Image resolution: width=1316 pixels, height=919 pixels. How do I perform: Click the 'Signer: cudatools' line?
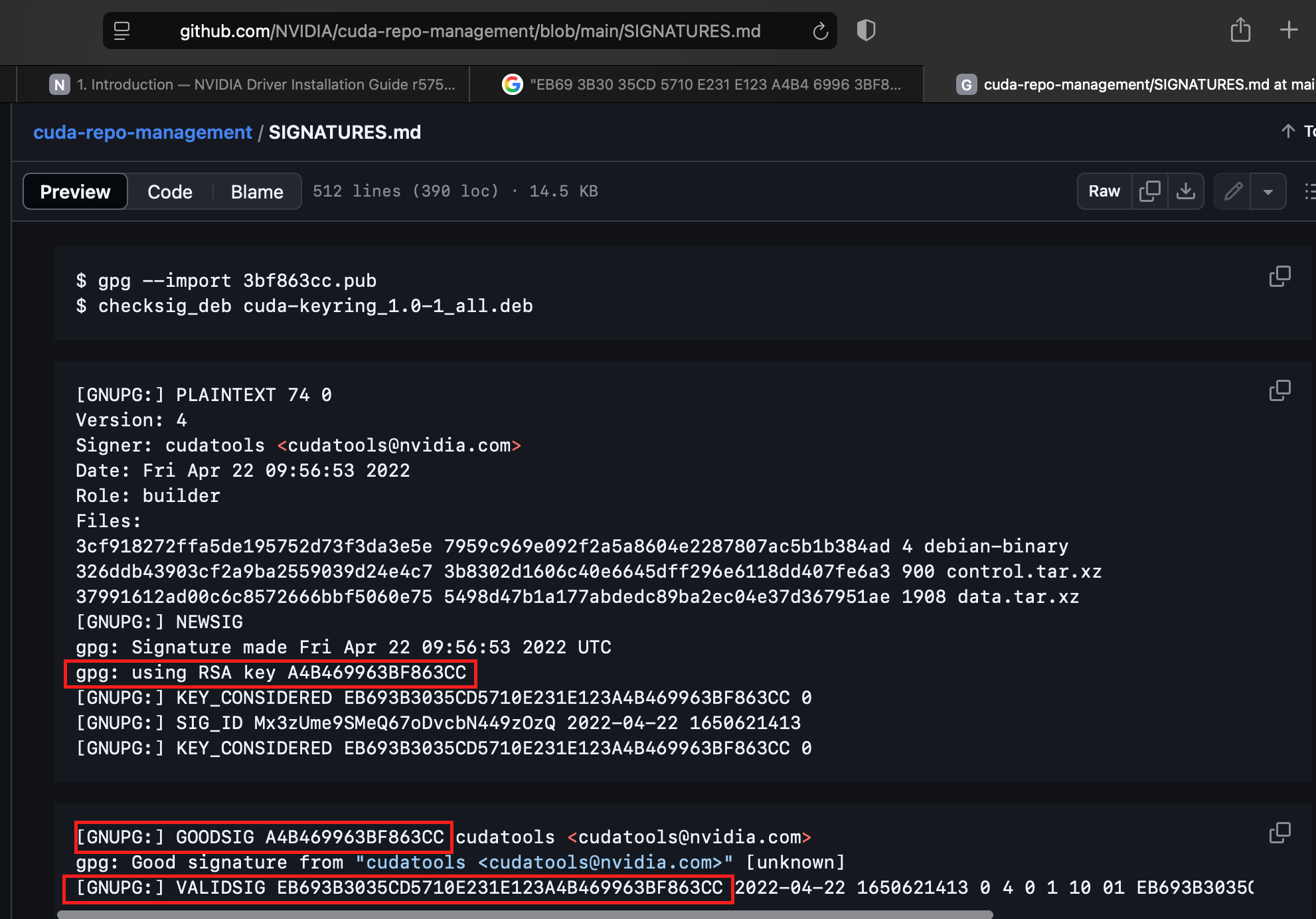pos(298,446)
